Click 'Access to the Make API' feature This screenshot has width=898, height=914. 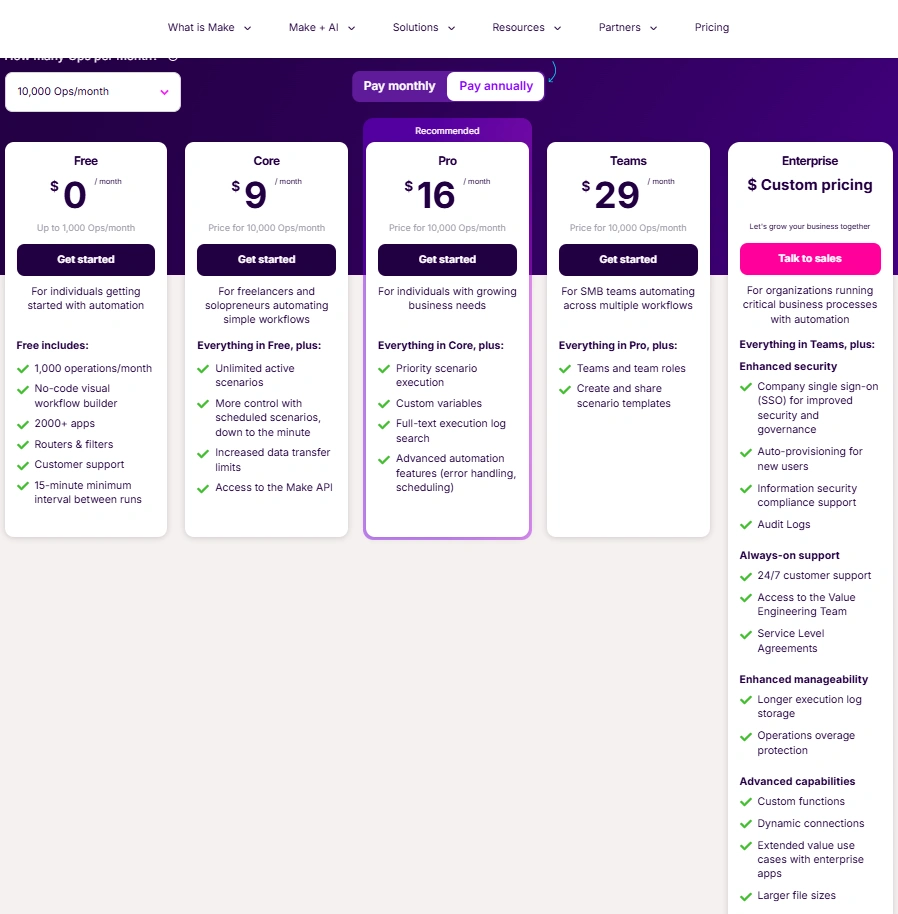274,487
